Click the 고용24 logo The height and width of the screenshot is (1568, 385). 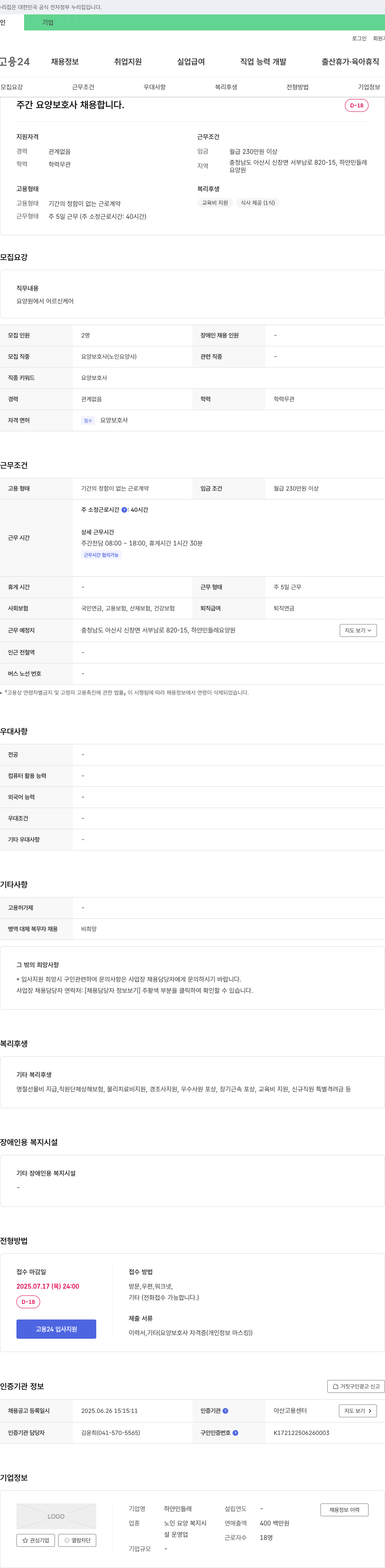coord(14,61)
